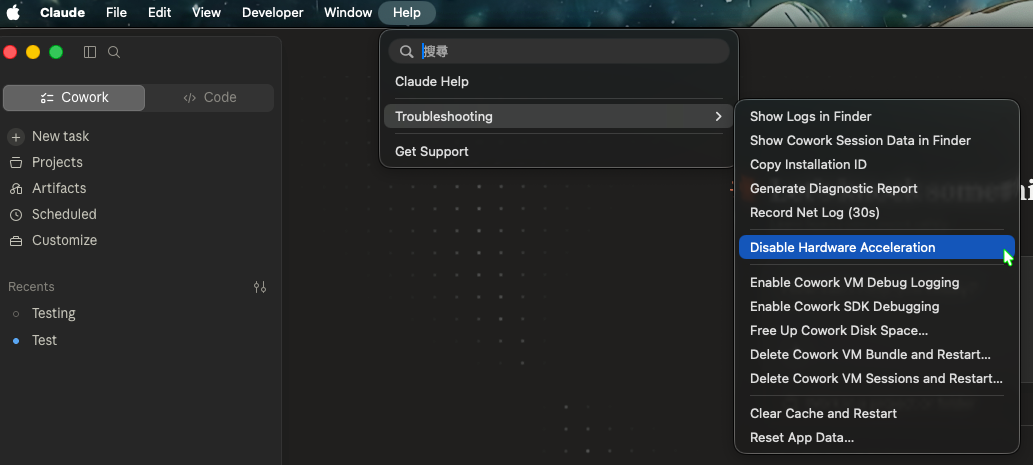
Task: Disable Hardware Acceleration menu option
Action: tap(876, 248)
